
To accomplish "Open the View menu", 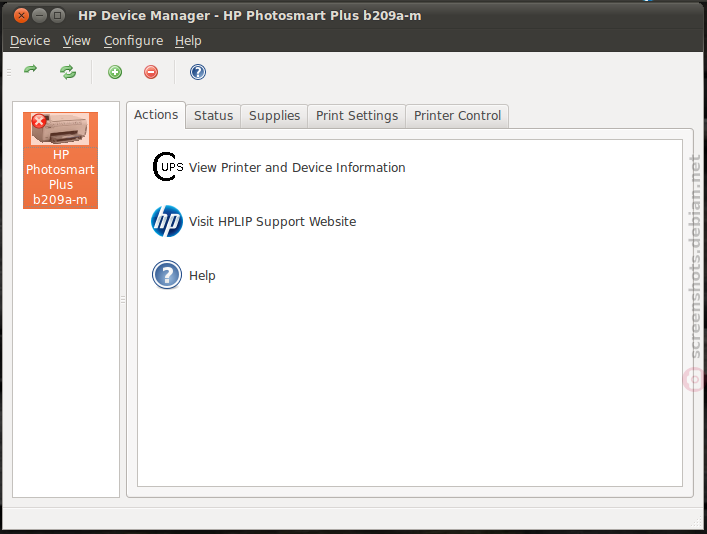I will tap(77, 41).
